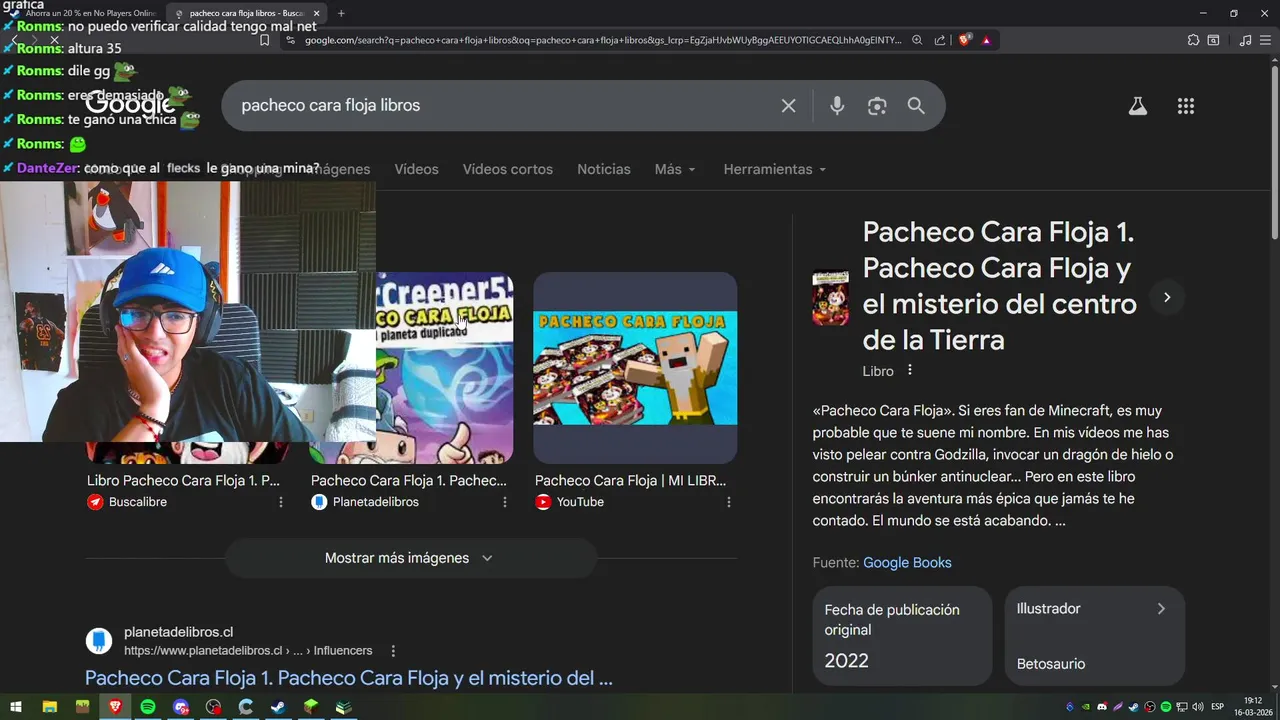
Task: Submit search with magnifying glass icon
Action: point(916,106)
